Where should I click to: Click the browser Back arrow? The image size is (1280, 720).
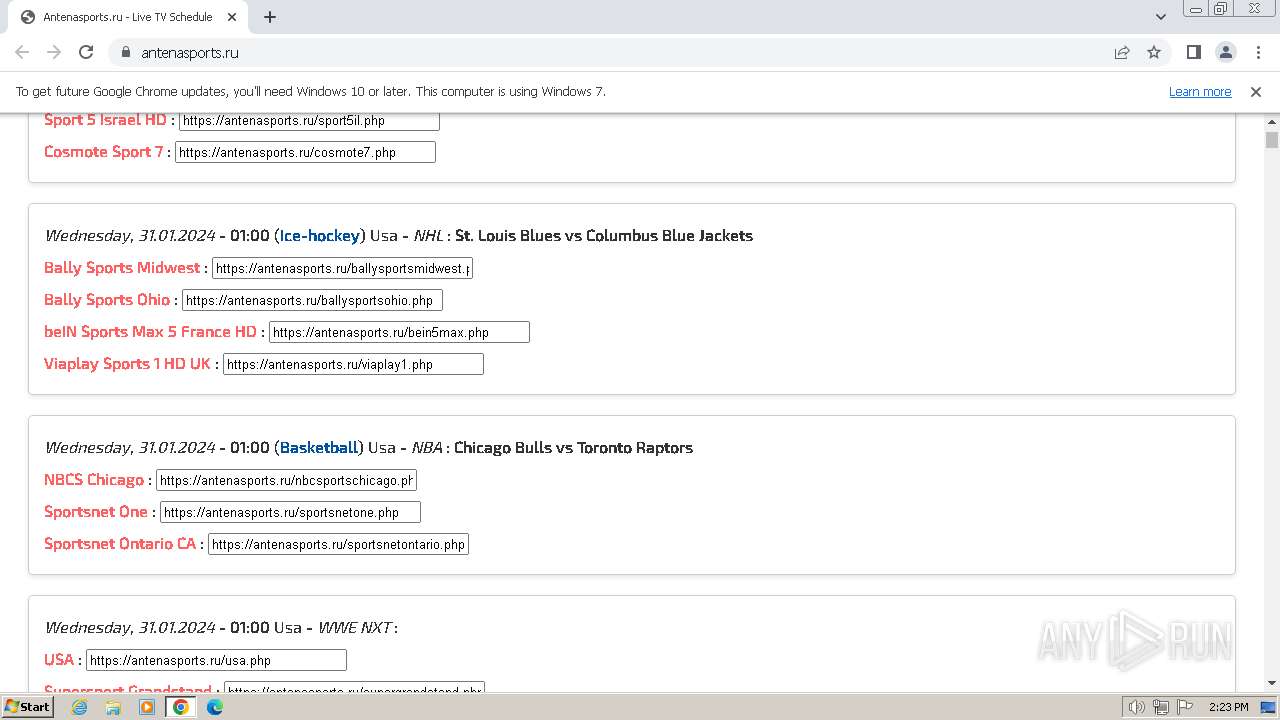click(22, 52)
